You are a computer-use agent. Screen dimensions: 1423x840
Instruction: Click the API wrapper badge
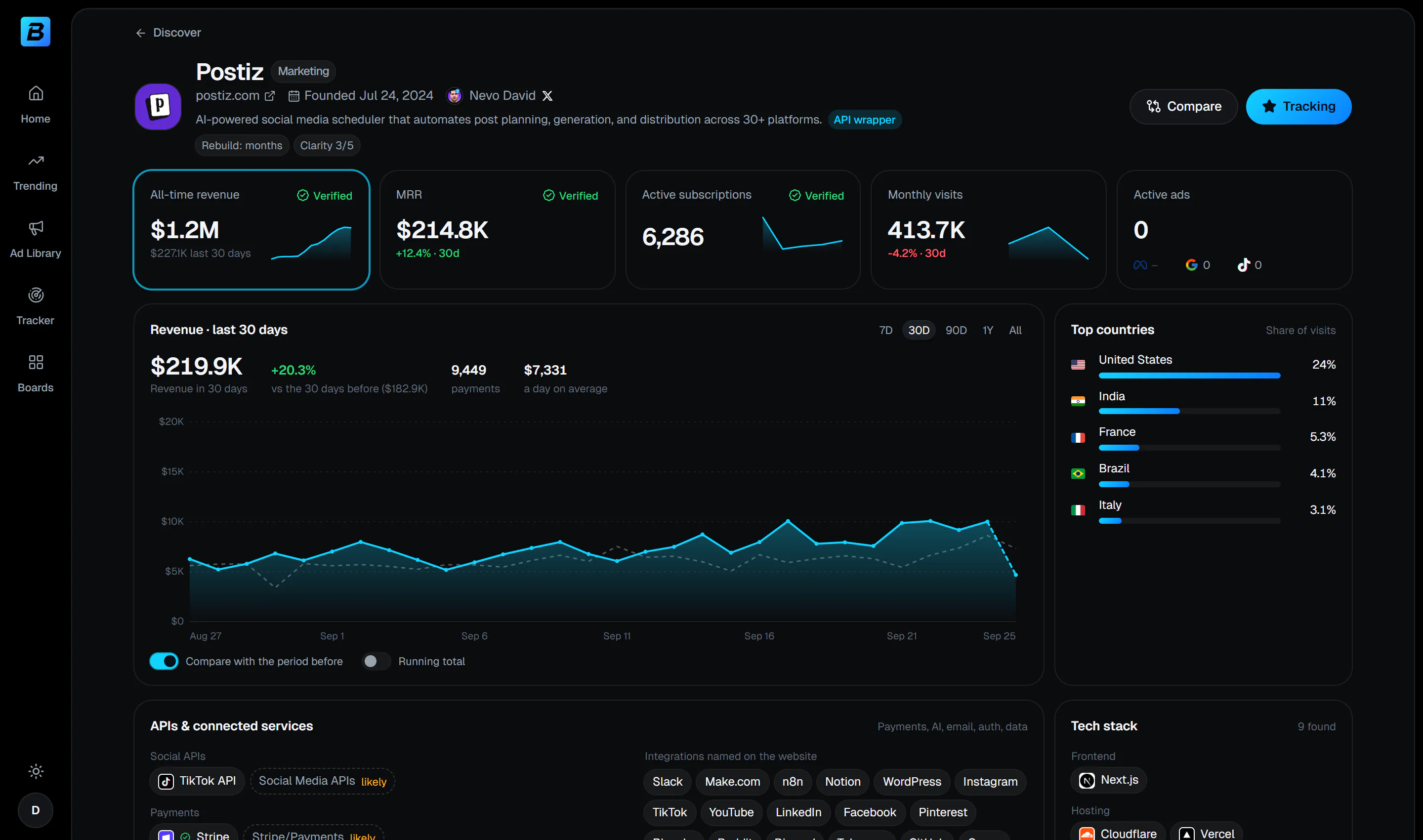tap(864, 120)
